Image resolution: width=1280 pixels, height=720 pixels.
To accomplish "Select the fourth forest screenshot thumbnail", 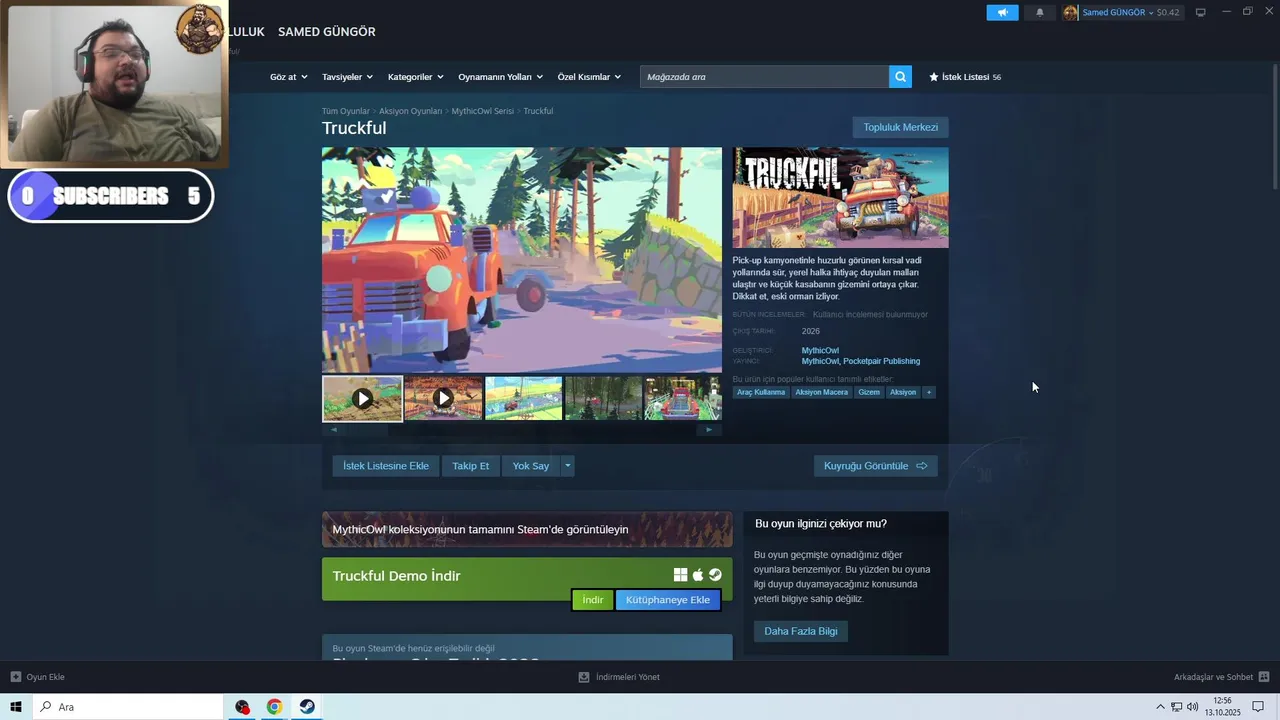I will coord(603,398).
